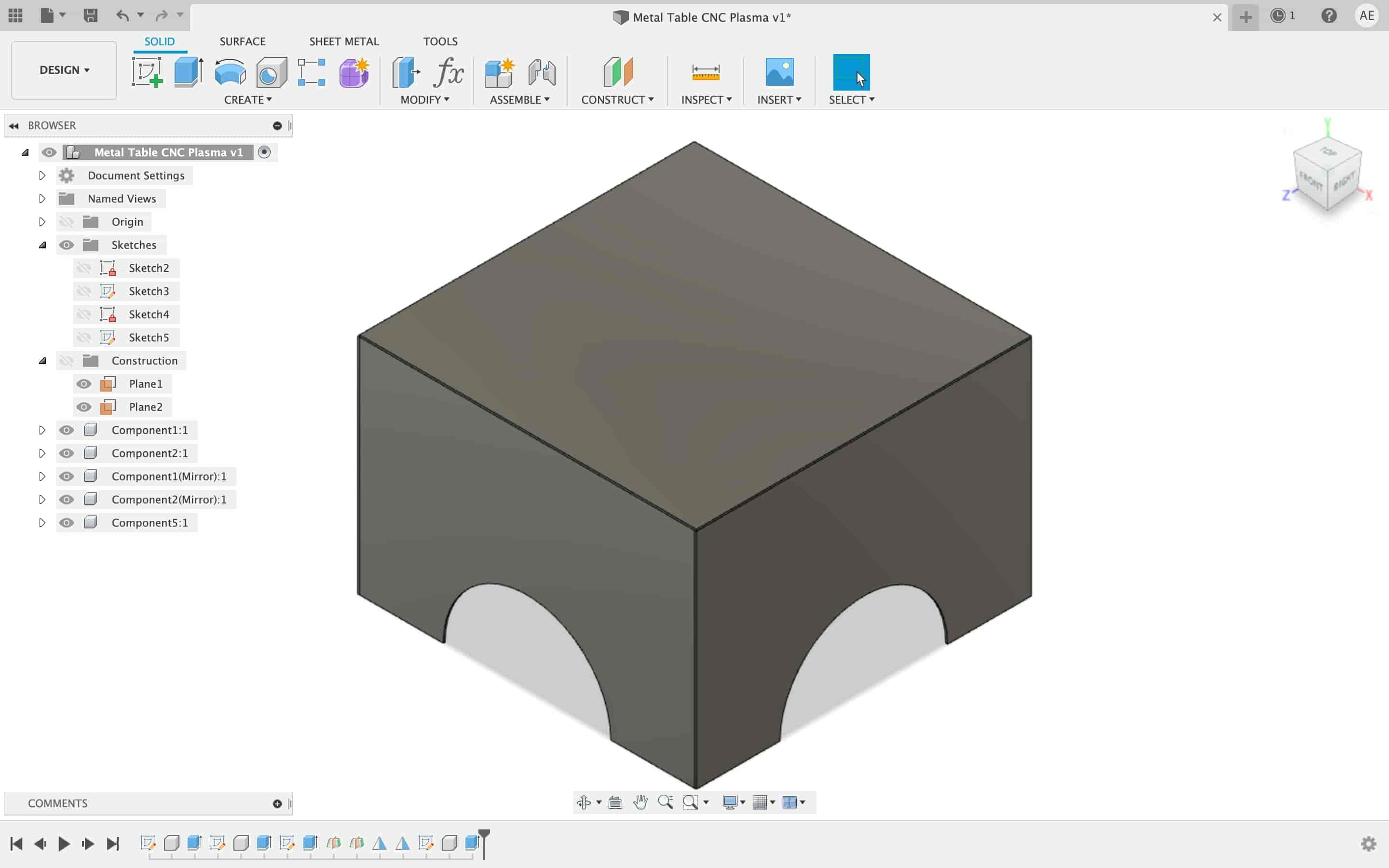Hide Plane2 via its eye icon
This screenshot has width=1389, height=868.
point(84,407)
